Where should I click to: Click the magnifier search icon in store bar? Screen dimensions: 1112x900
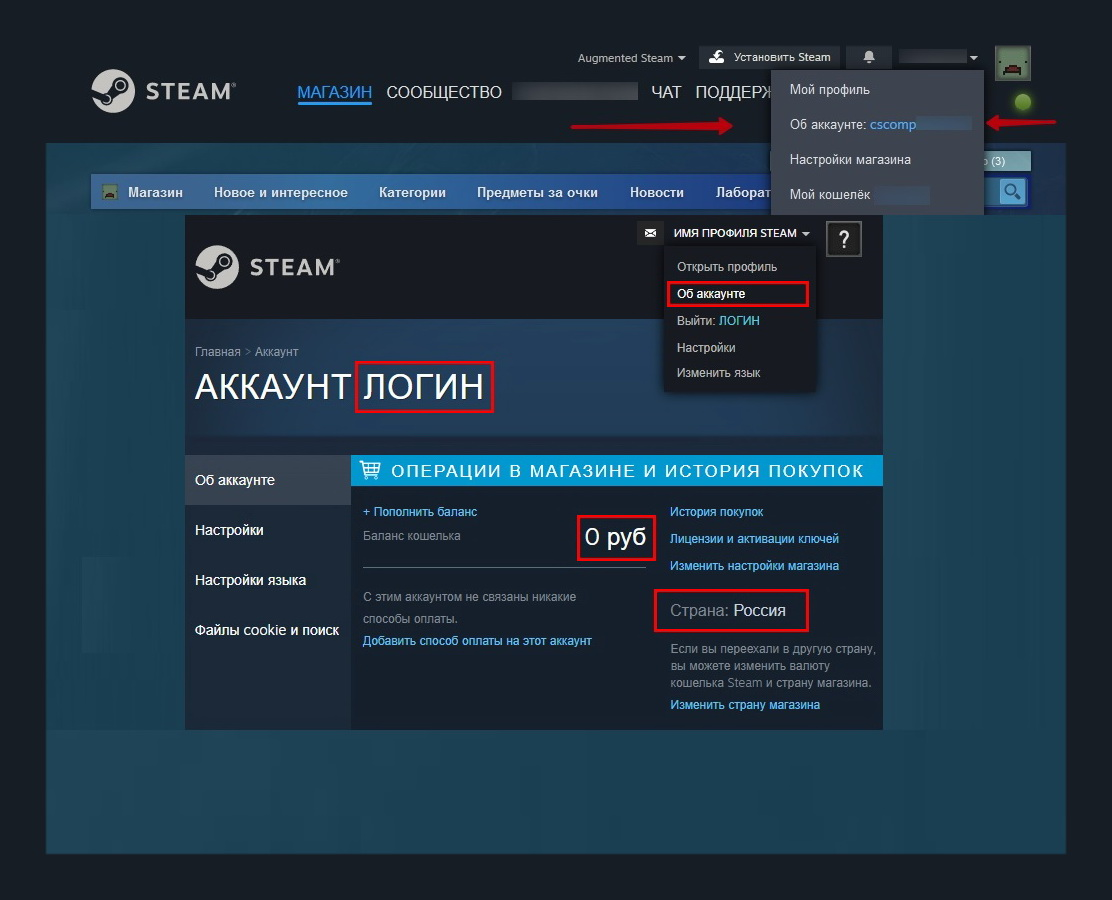[1012, 191]
